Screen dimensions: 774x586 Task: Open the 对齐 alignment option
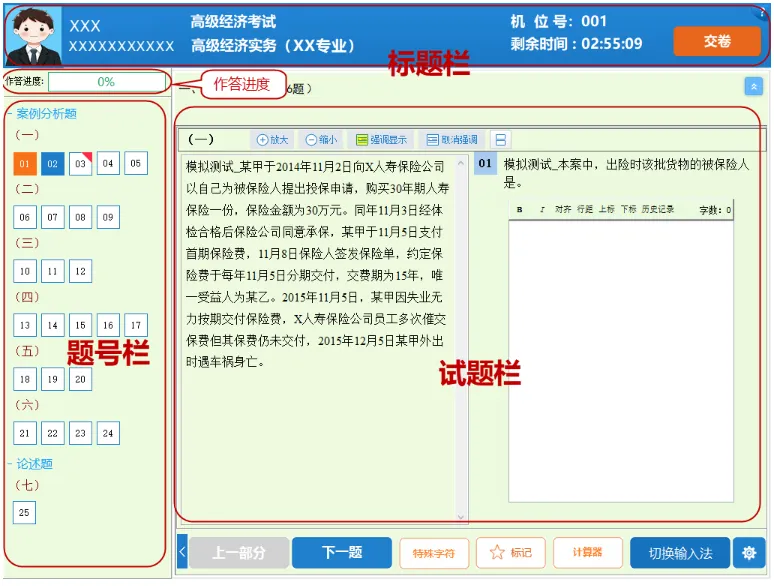(x=563, y=209)
